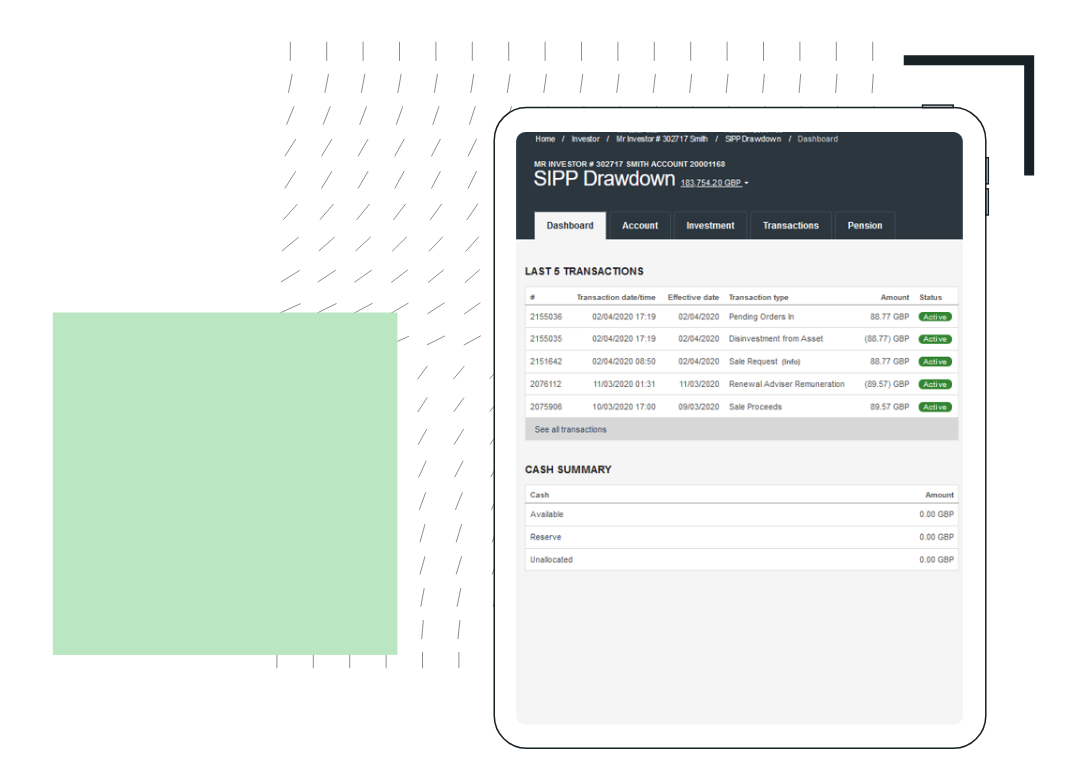Select transaction number 2076112
The width and height of the screenshot is (1082, 784).
tap(546, 384)
